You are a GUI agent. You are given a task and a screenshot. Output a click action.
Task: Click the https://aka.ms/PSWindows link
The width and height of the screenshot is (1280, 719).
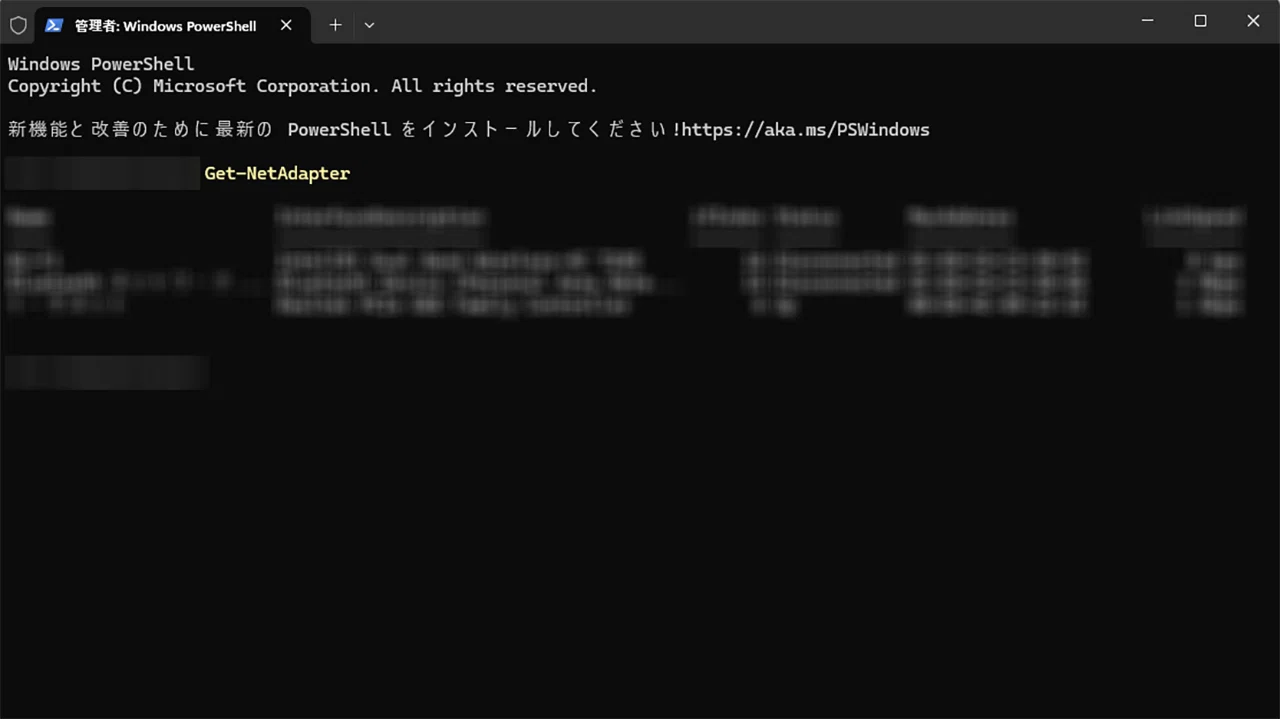point(806,130)
